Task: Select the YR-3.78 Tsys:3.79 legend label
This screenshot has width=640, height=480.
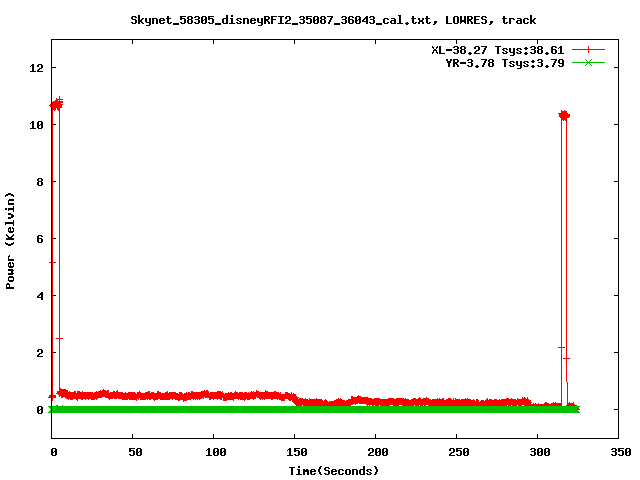Action: click(x=504, y=63)
